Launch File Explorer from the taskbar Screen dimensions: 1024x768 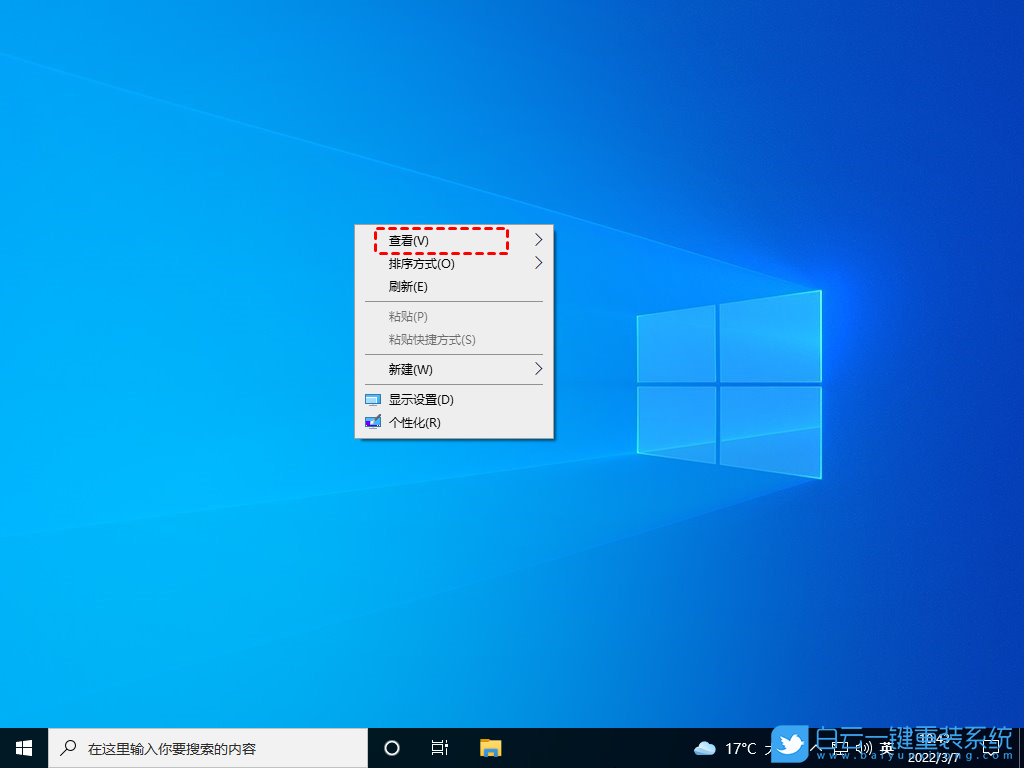(489, 747)
